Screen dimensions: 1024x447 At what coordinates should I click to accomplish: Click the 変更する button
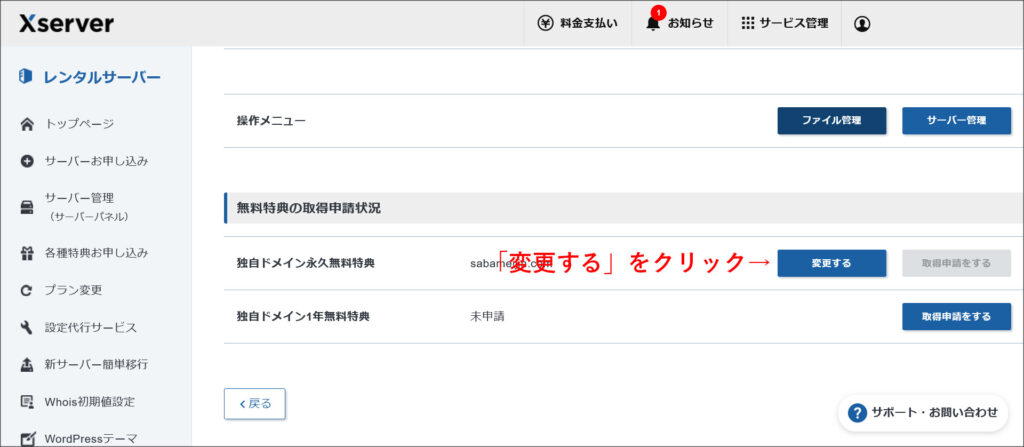831,263
